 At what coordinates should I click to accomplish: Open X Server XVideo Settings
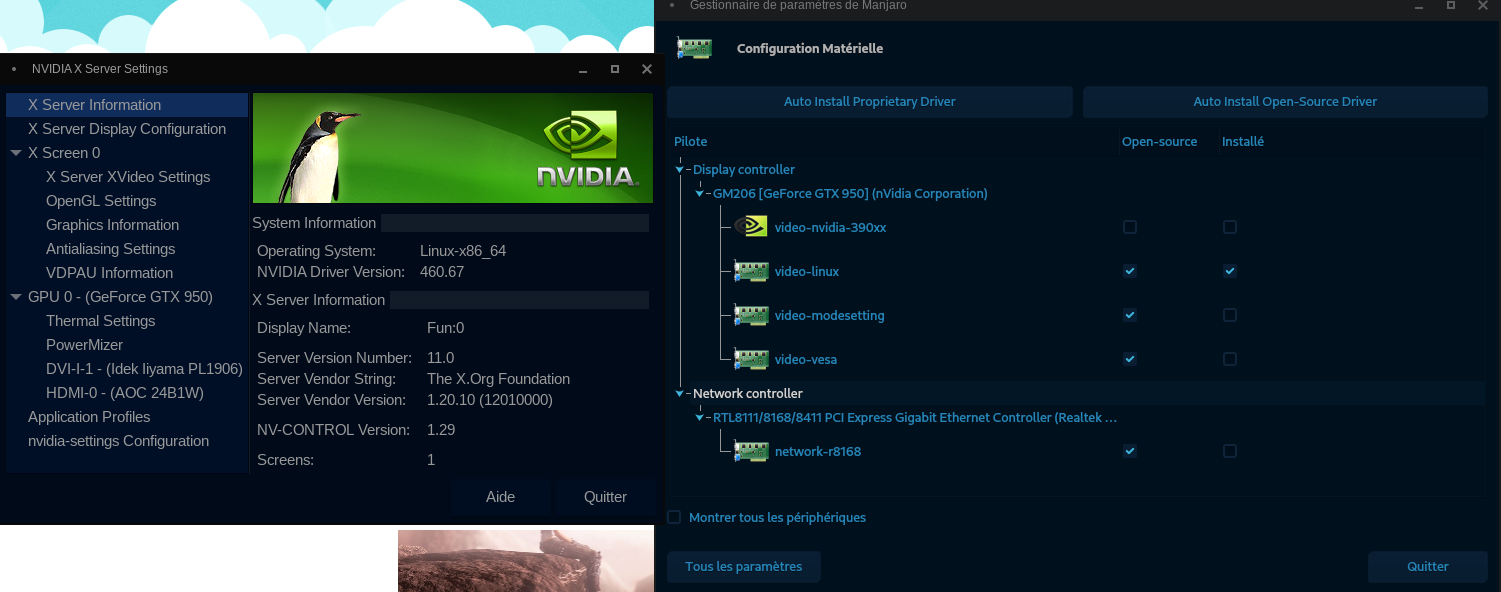[x=128, y=177]
